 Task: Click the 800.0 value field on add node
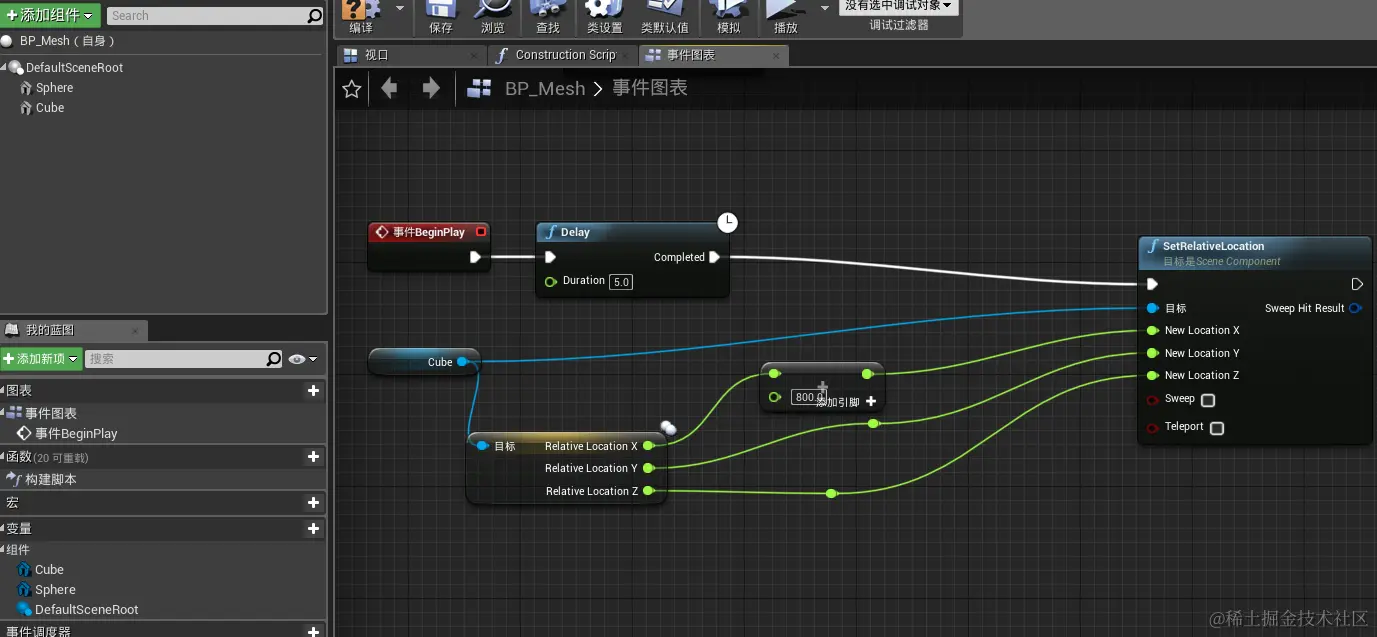[808, 397]
